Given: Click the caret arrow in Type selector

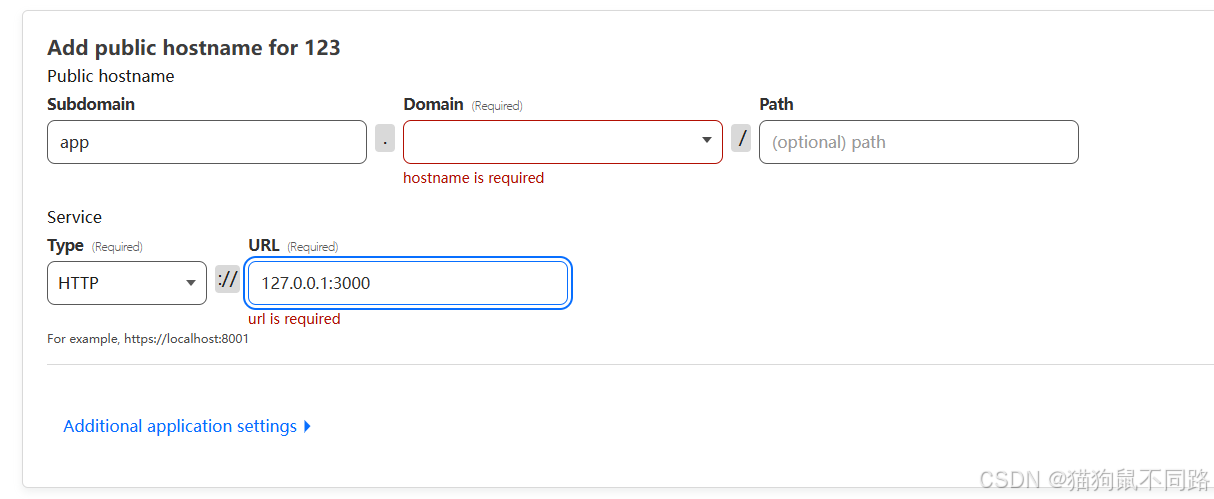Looking at the screenshot, I should (x=191, y=283).
